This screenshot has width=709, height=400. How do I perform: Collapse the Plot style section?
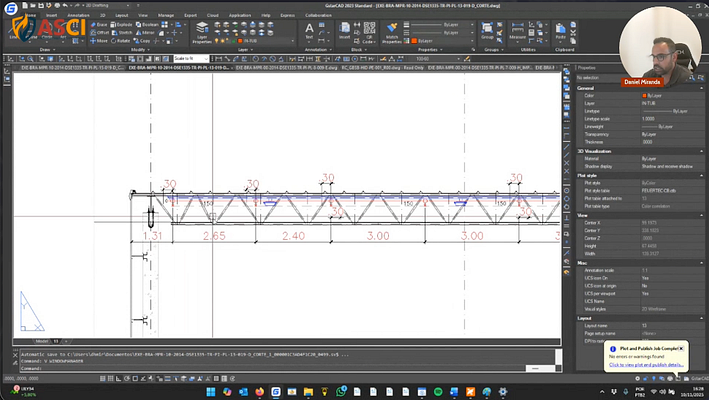[702, 175]
